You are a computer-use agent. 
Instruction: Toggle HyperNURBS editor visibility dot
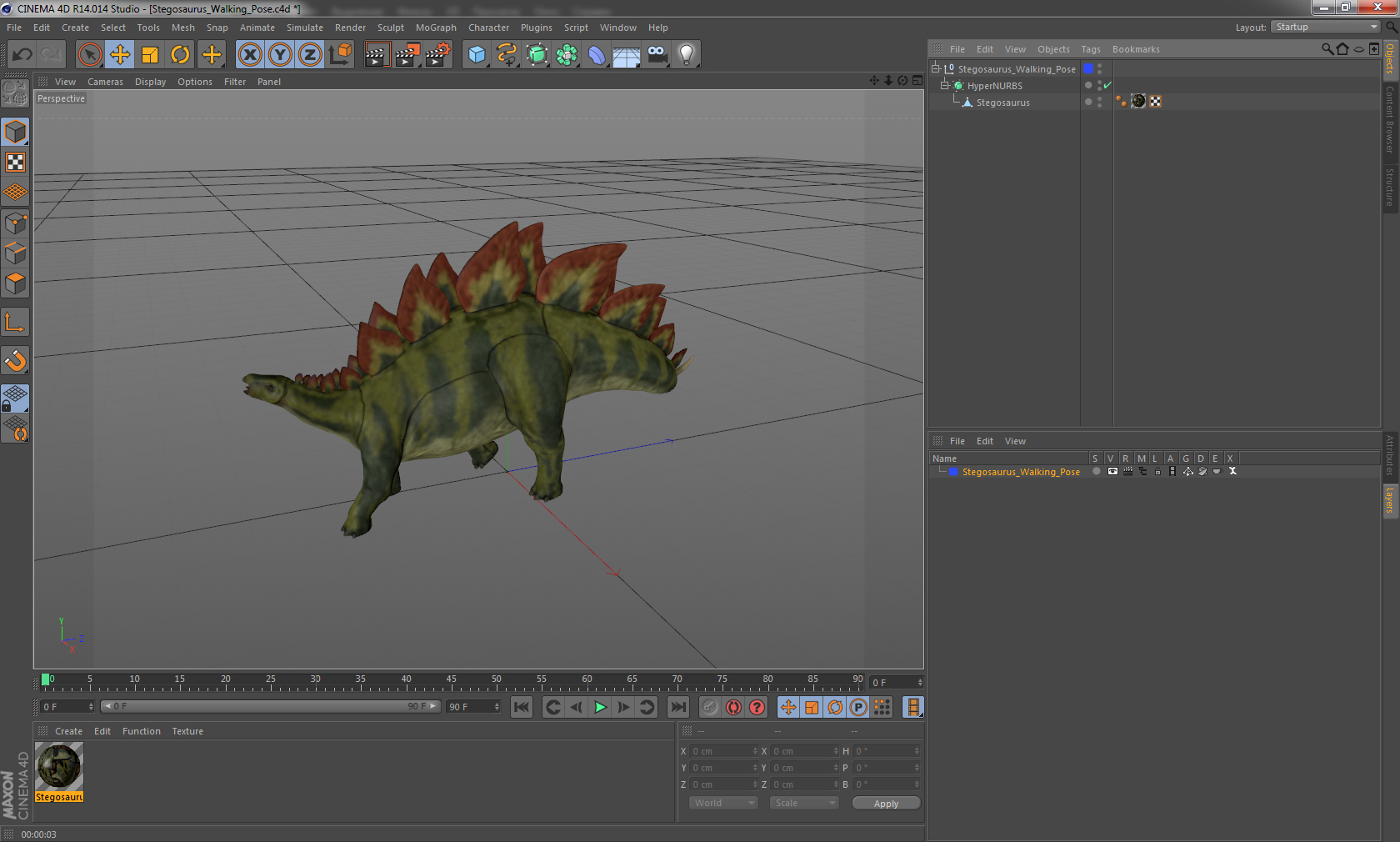pyautogui.click(x=1099, y=82)
